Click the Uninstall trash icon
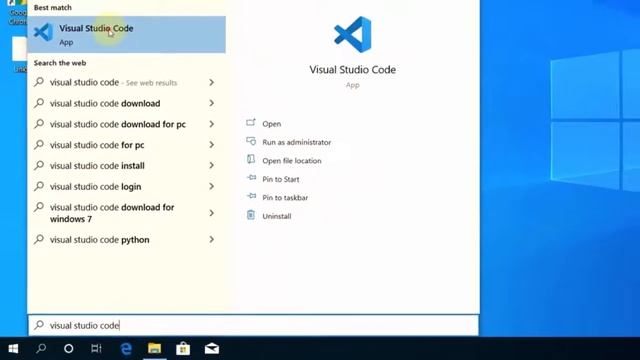Screen dimensions: 640x360 point(251,215)
